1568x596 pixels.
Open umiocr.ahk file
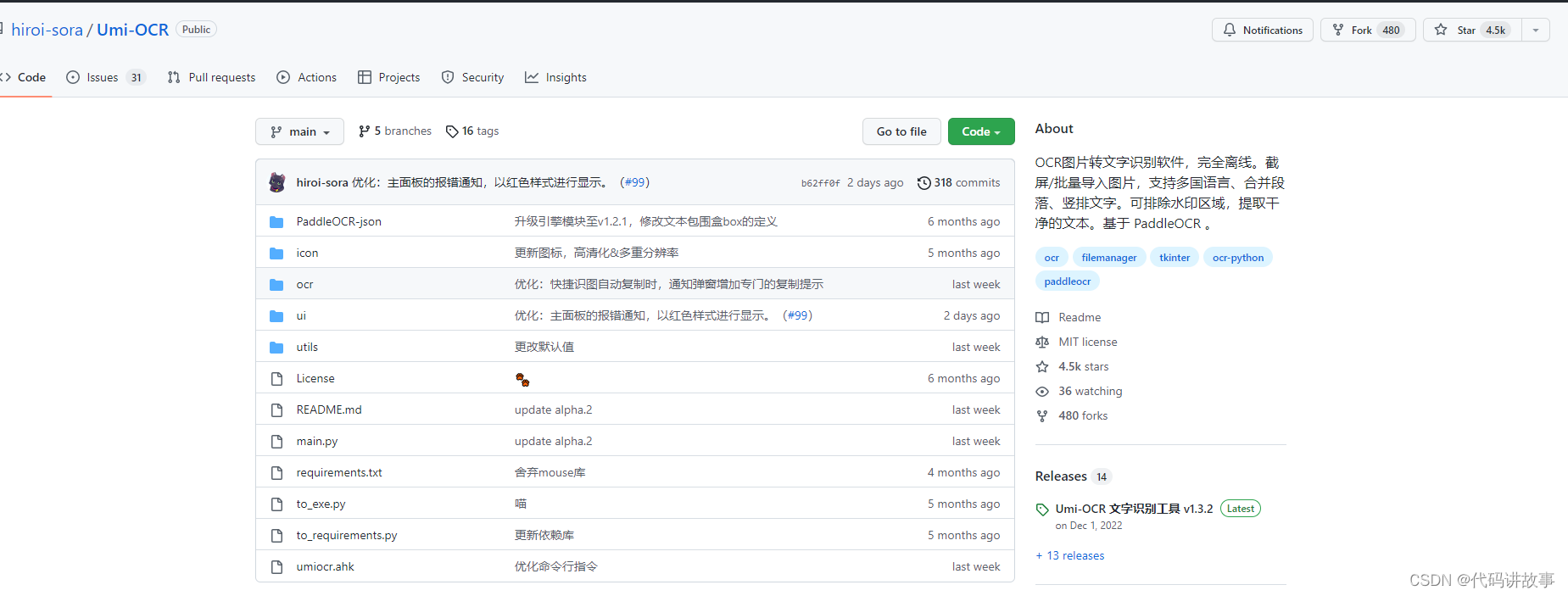tap(325, 566)
